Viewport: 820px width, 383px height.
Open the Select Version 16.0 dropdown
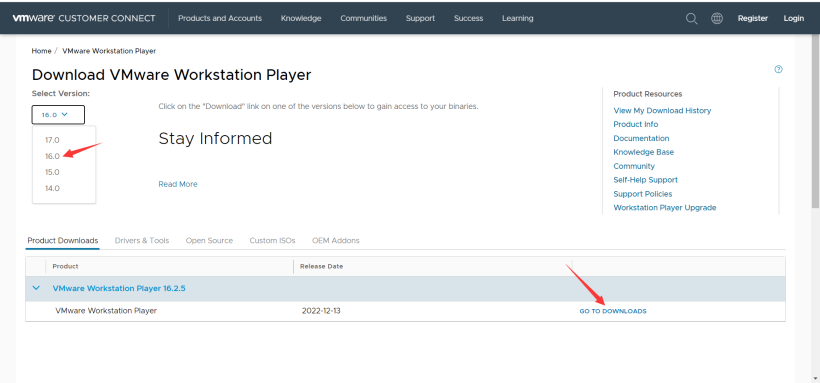[x=58, y=115]
